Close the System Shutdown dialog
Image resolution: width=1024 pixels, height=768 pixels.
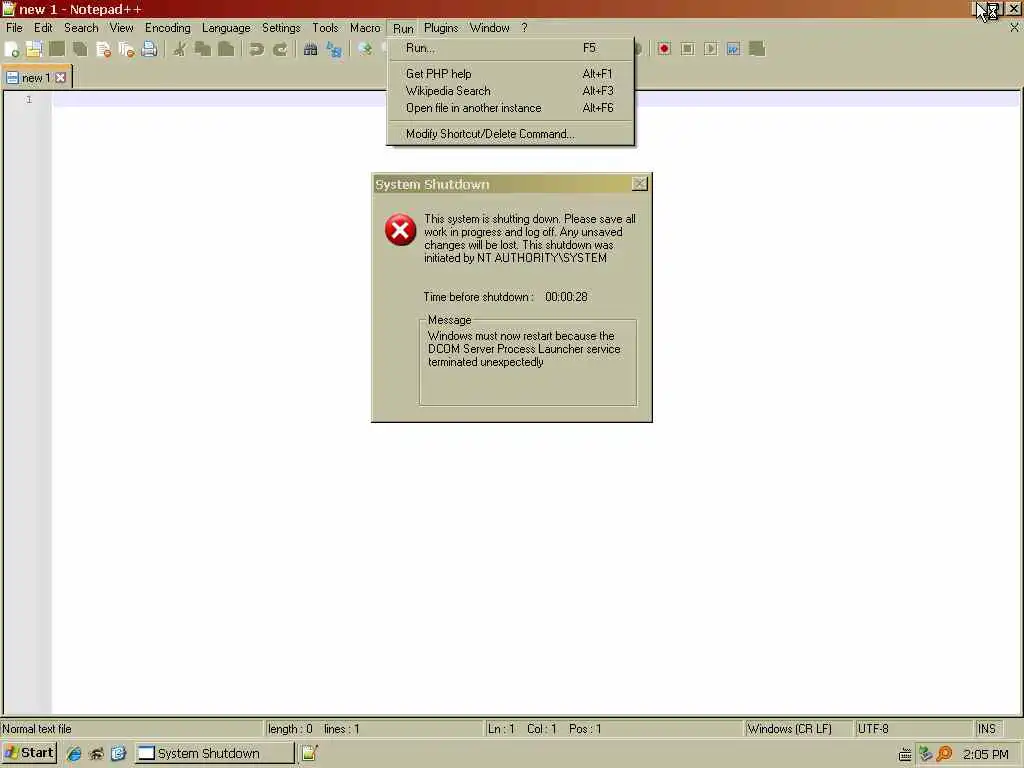point(639,184)
